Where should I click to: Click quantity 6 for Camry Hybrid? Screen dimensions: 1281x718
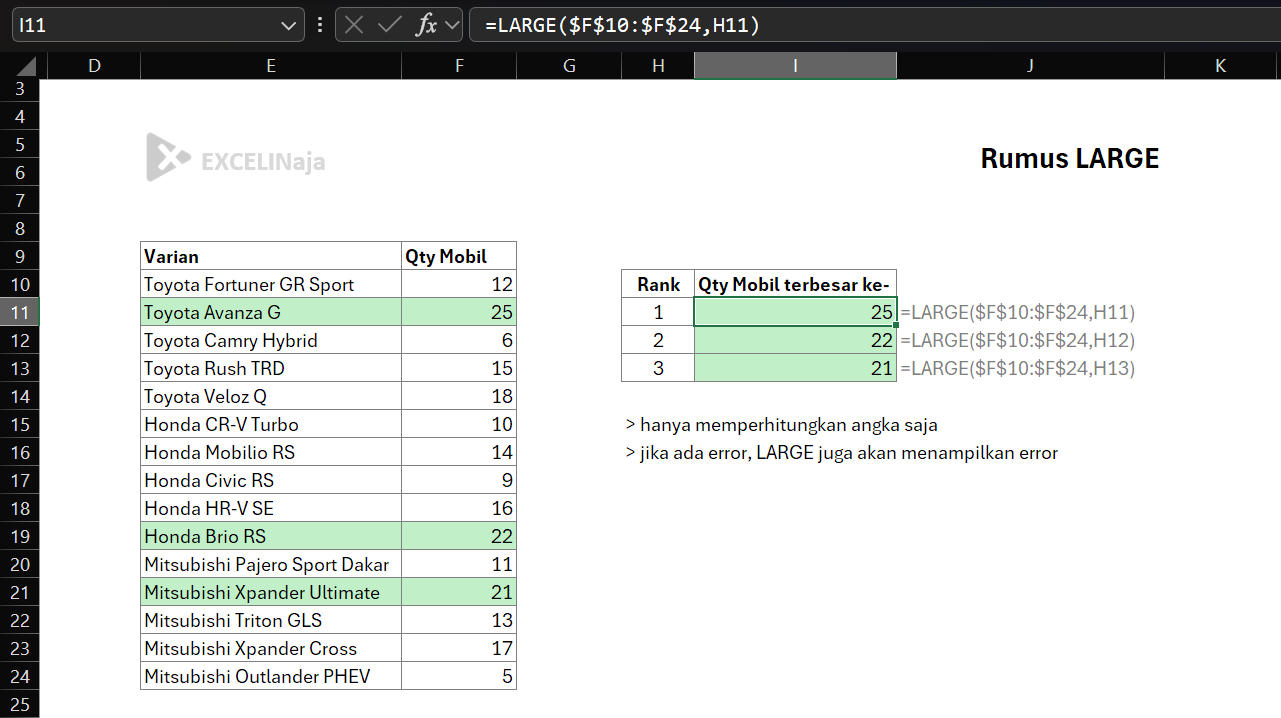[459, 340]
